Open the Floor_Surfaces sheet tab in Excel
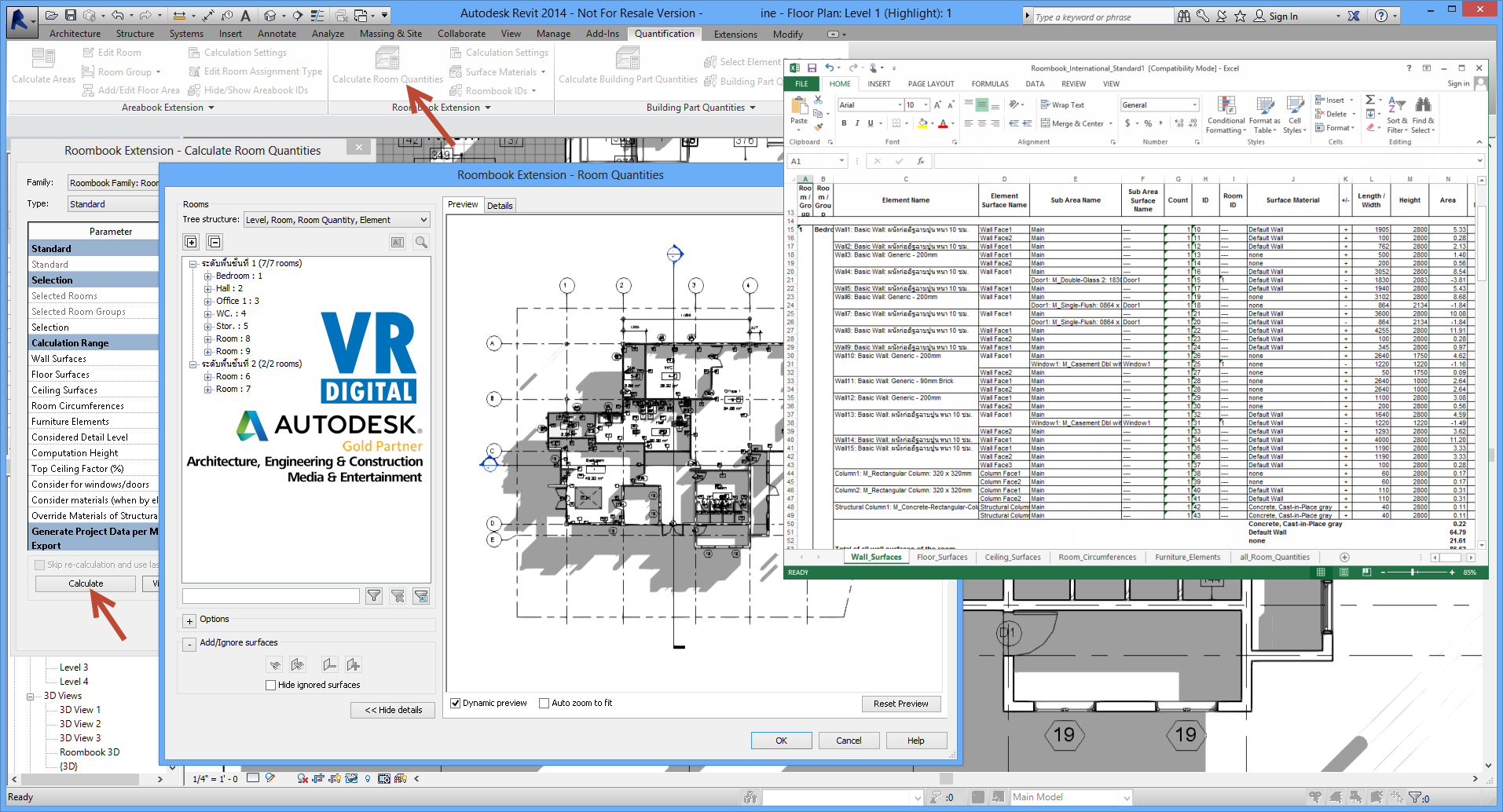The height and width of the screenshot is (812, 1503). (x=942, y=558)
